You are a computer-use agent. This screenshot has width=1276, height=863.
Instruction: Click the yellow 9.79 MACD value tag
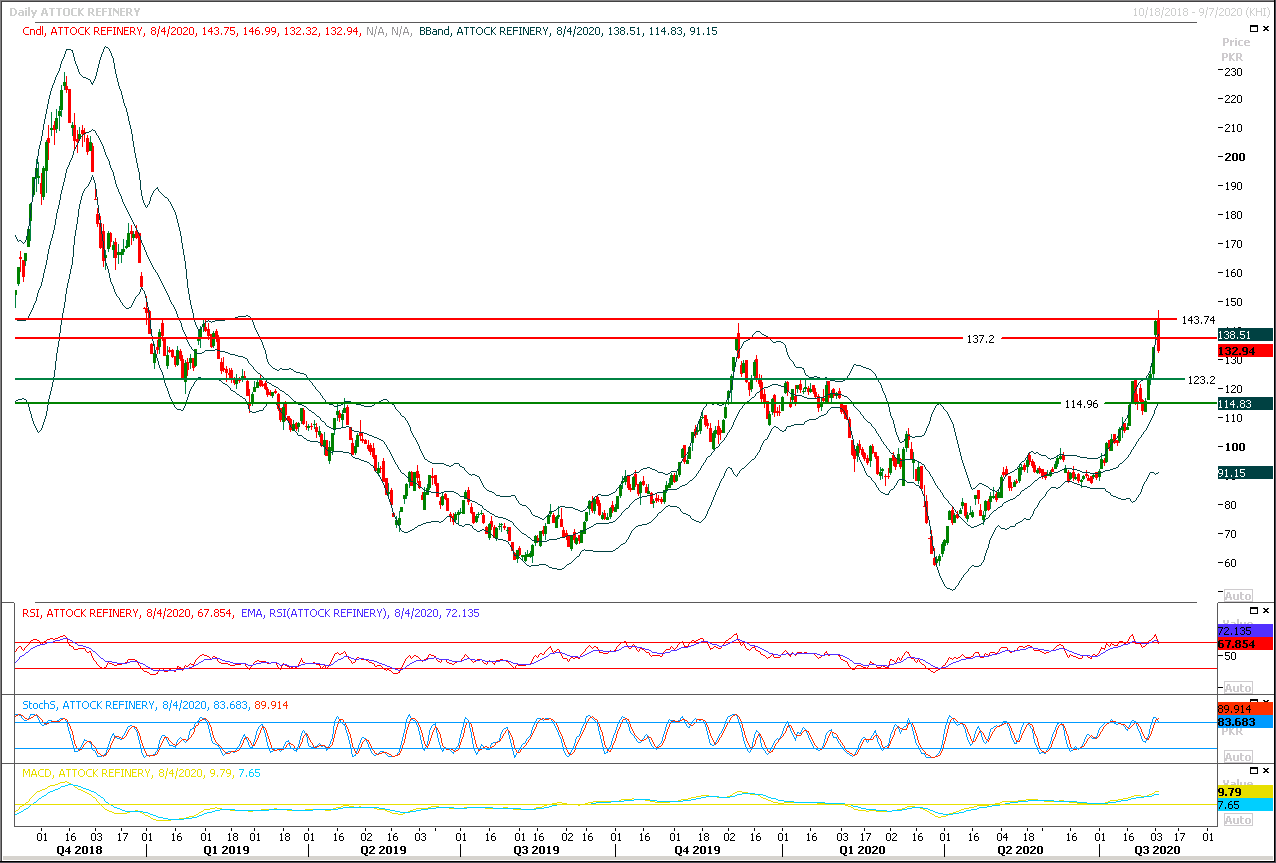pyautogui.click(x=1244, y=791)
